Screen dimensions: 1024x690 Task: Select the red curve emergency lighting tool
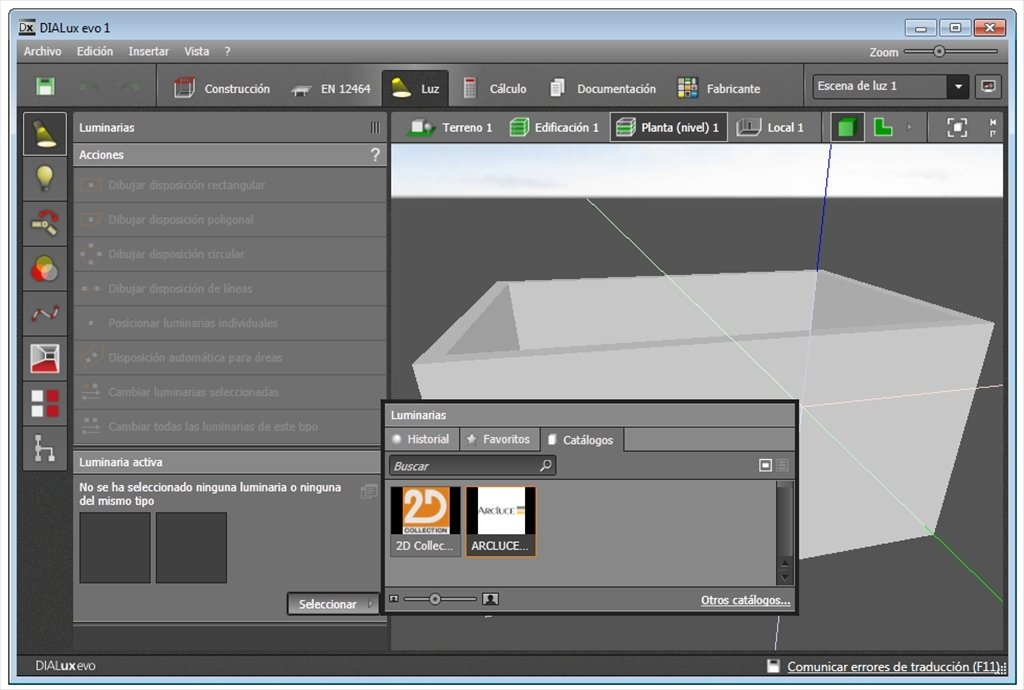44,313
